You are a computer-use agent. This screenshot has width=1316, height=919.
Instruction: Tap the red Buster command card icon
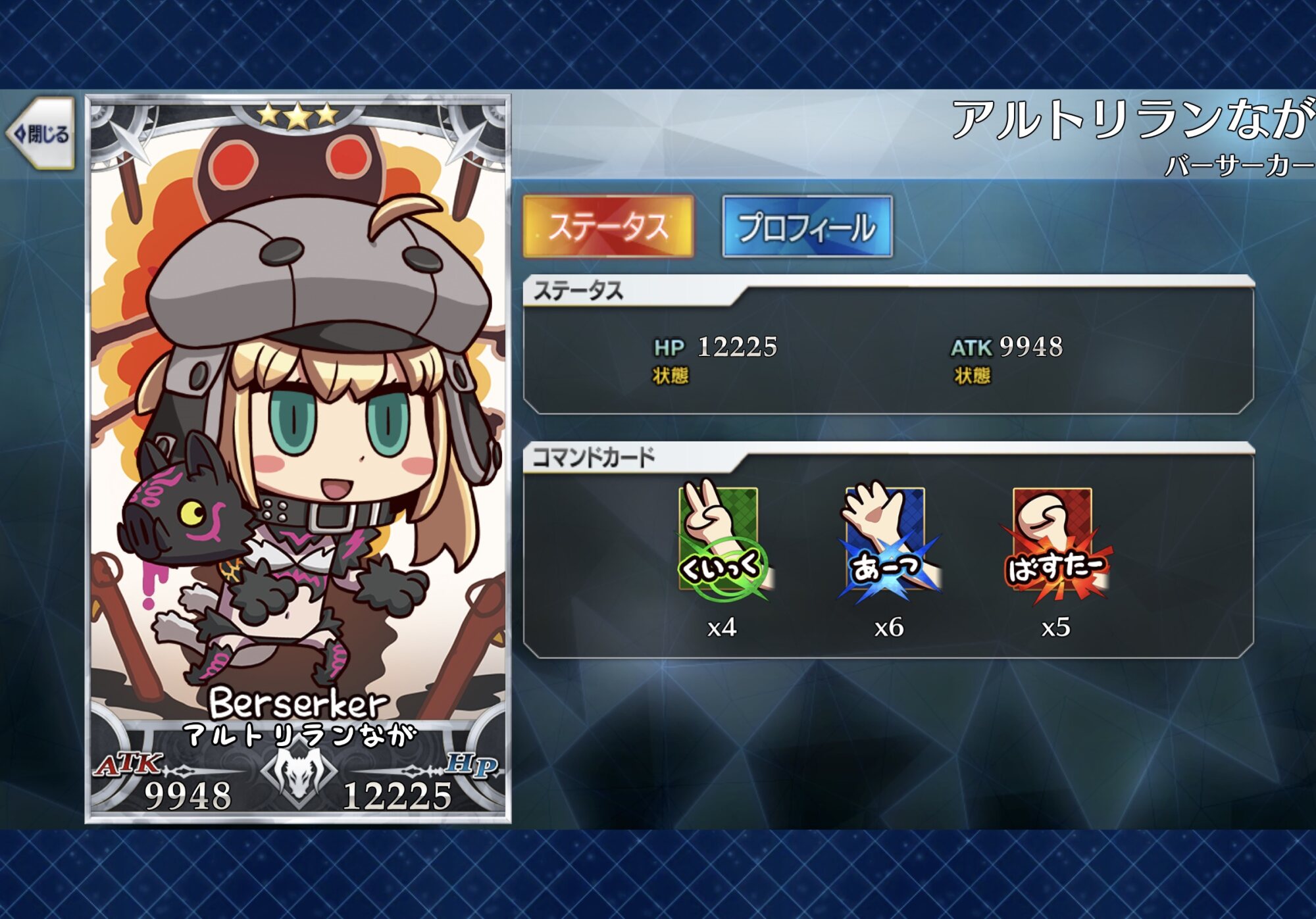pyautogui.click(x=1055, y=541)
